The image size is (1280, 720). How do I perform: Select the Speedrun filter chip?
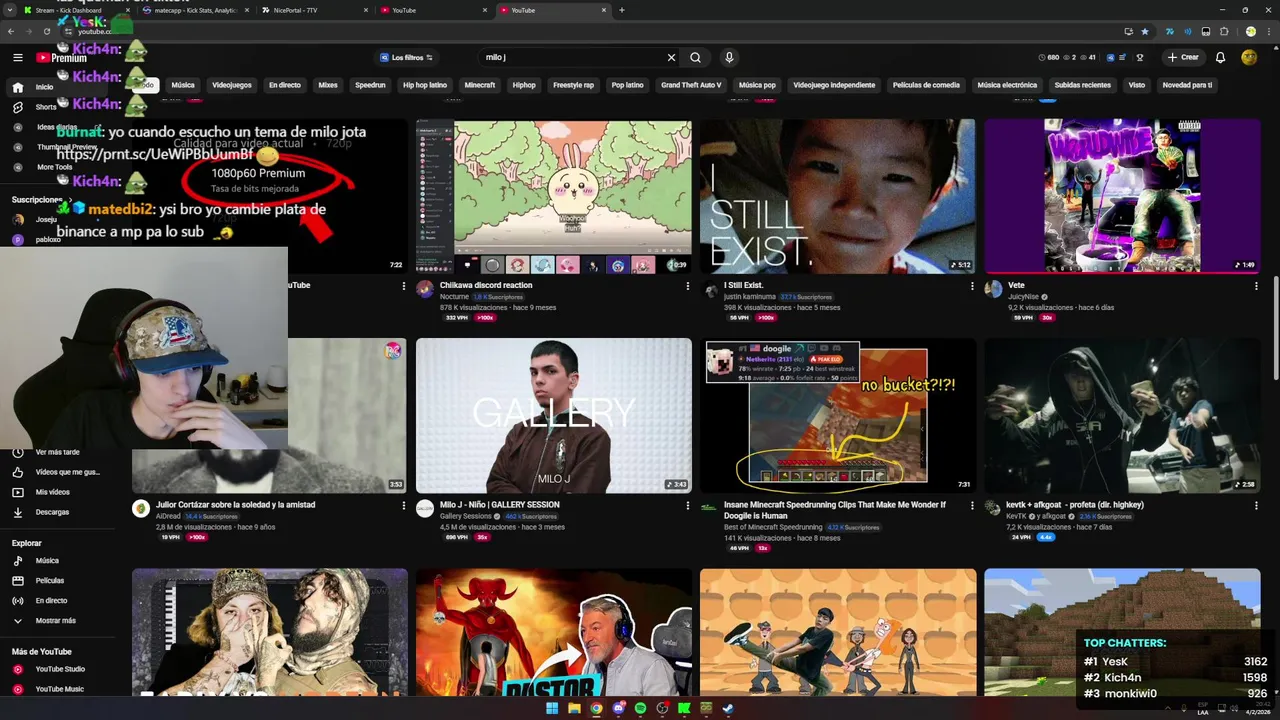370,85
